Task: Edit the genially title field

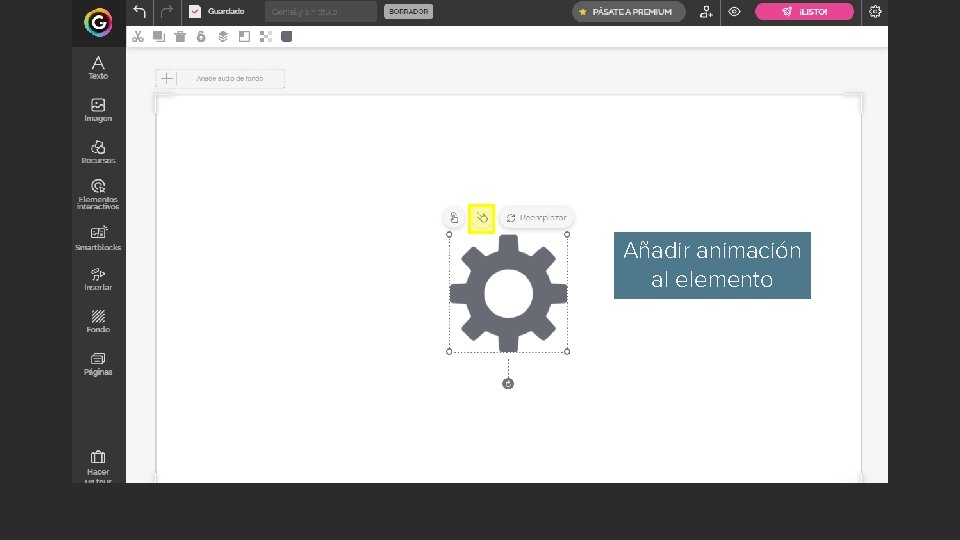Action: tap(321, 12)
